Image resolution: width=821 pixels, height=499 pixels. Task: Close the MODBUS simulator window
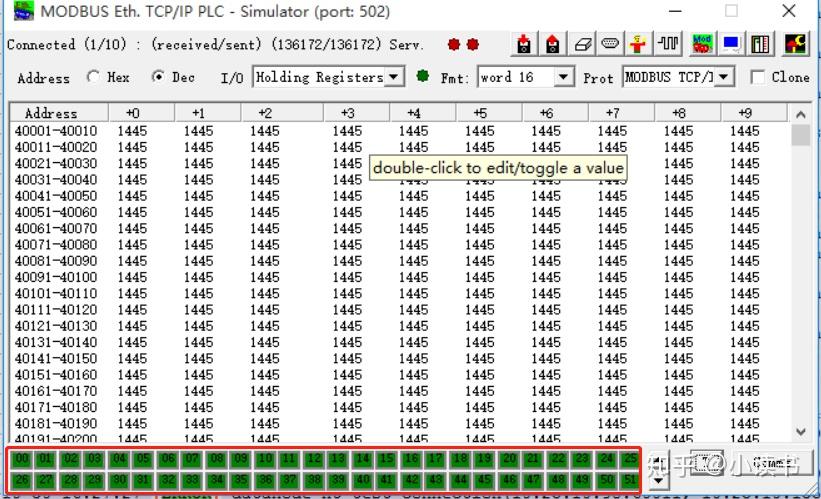pyautogui.click(x=789, y=10)
